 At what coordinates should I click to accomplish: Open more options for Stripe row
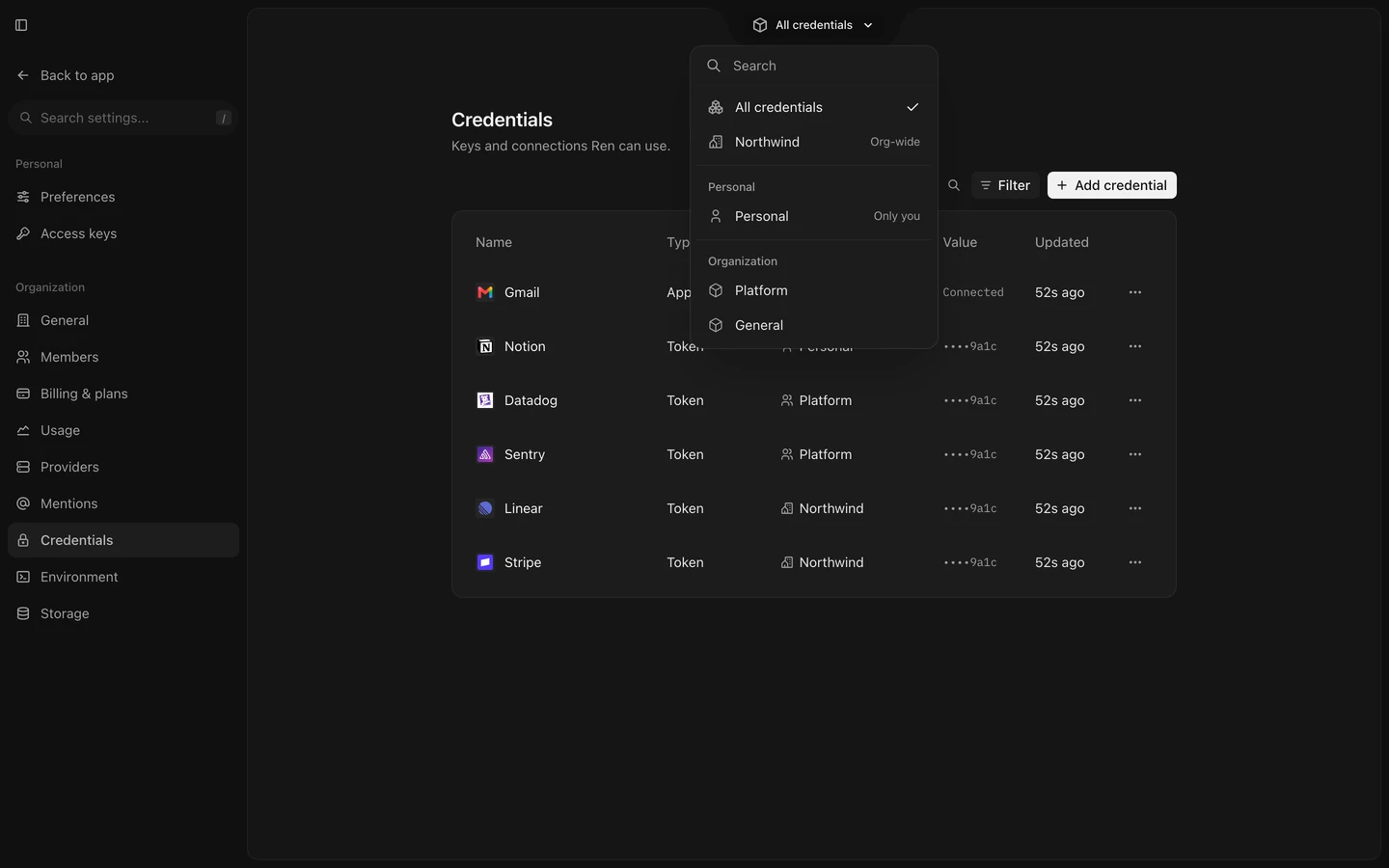click(1135, 562)
